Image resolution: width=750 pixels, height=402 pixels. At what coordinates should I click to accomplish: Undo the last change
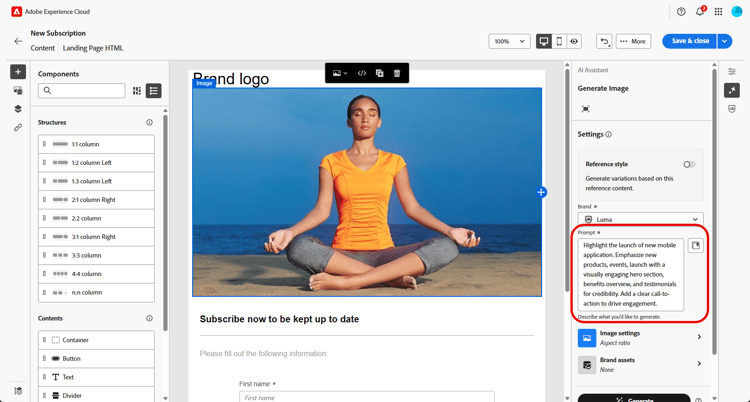604,41
